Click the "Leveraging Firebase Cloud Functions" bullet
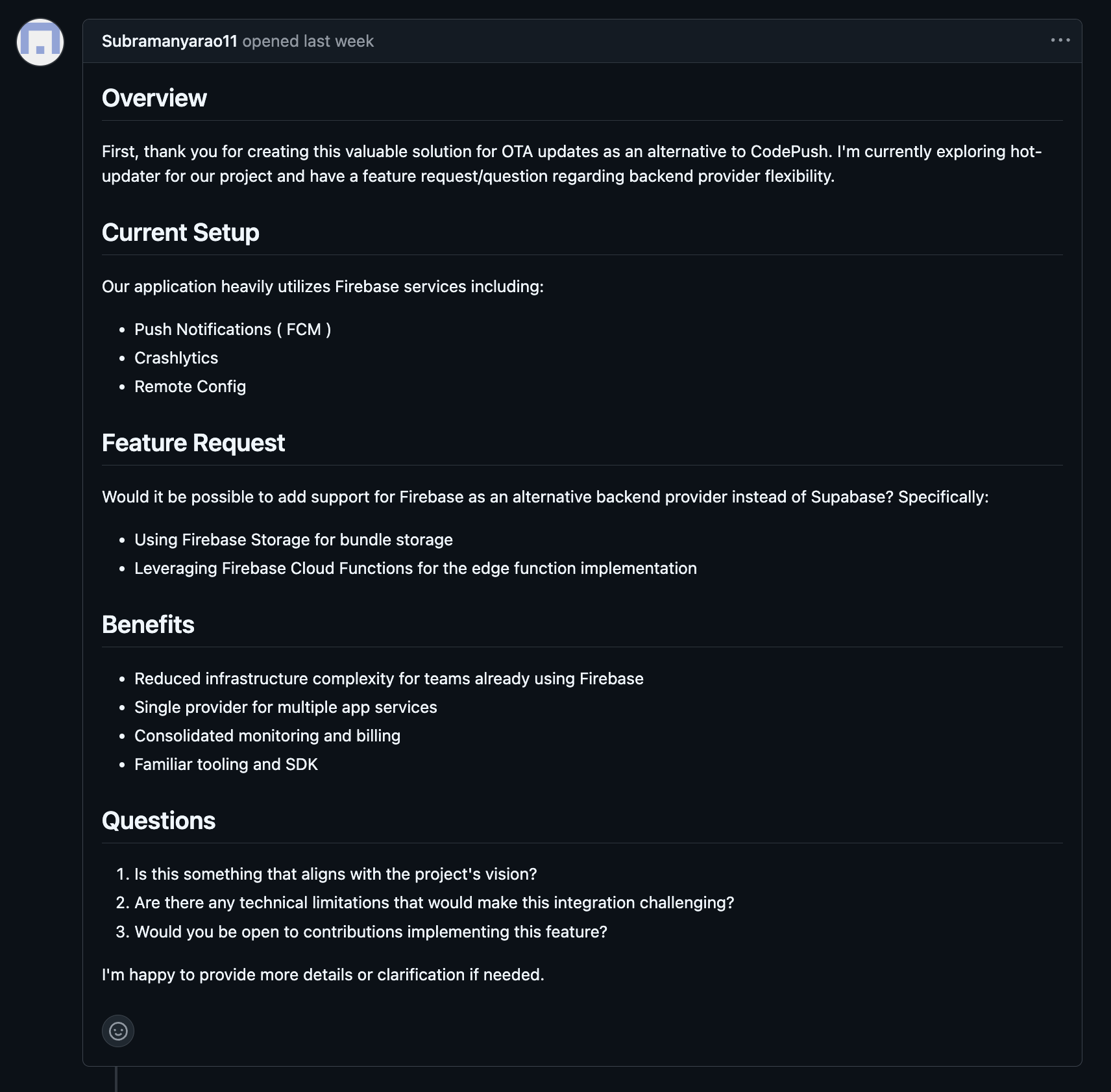 click(415, 568)
